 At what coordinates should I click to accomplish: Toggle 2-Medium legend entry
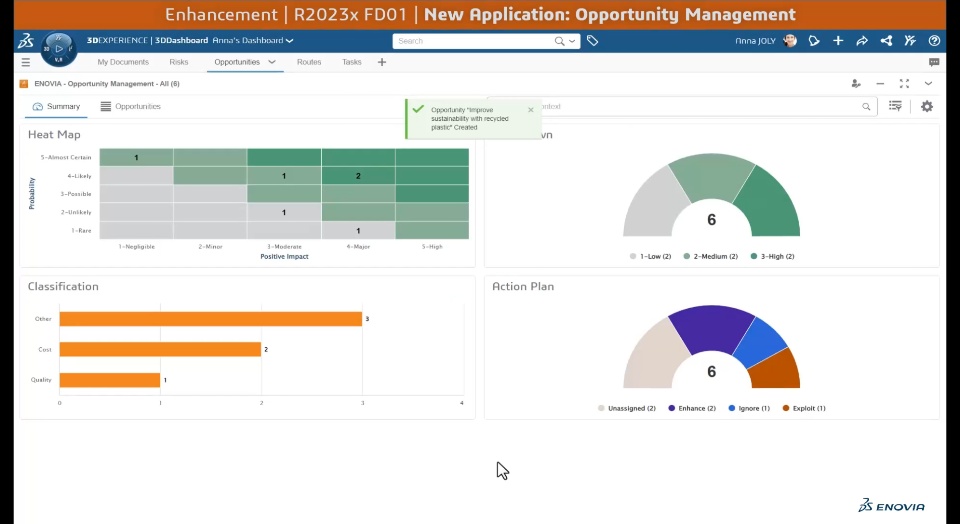[x=710, y=256]
